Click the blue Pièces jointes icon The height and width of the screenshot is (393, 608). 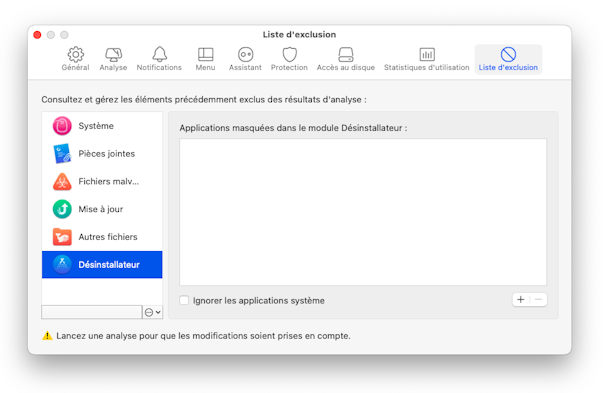click(62, 153)
